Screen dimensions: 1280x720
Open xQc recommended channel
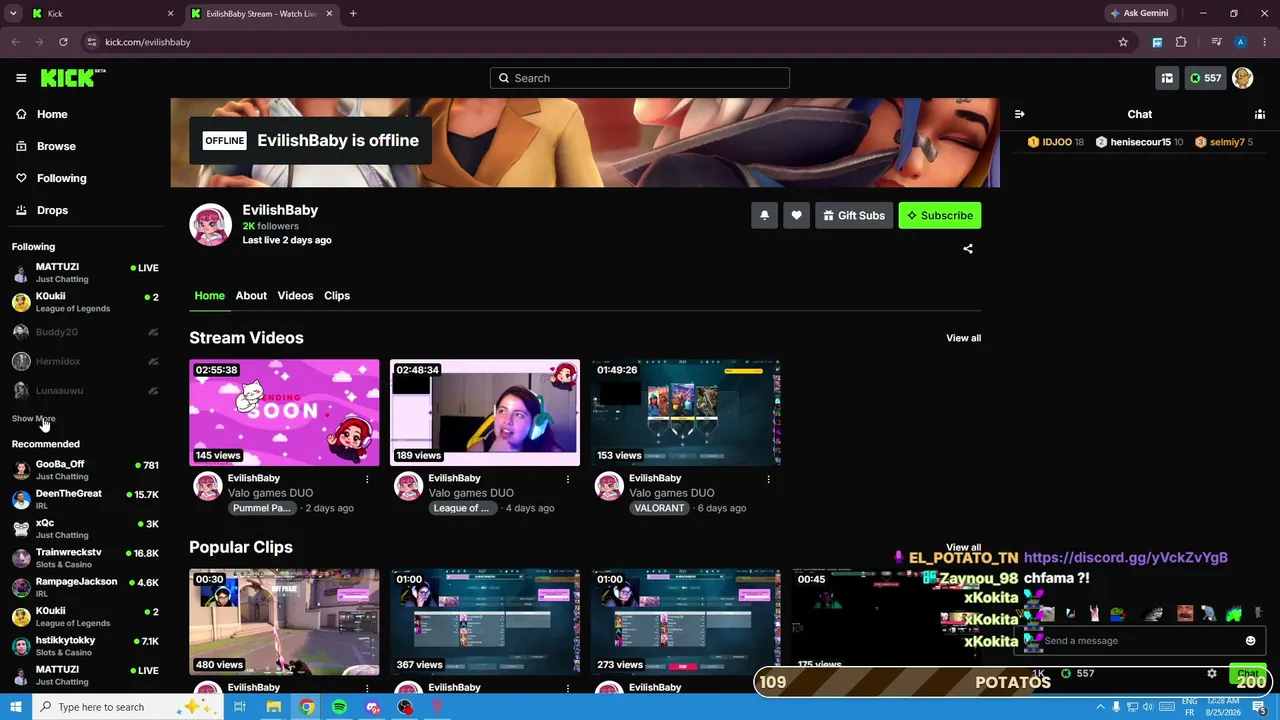(x=85, y=528)
